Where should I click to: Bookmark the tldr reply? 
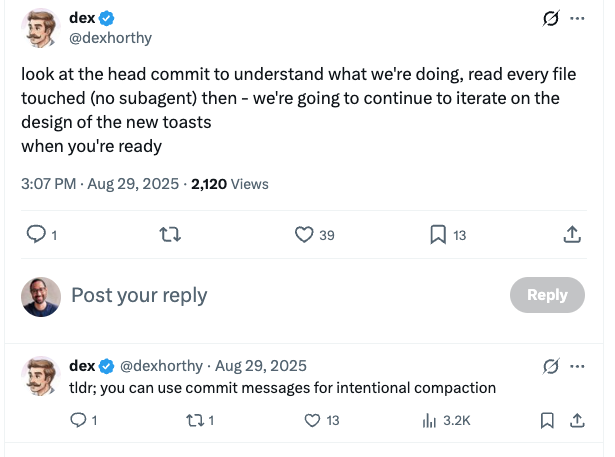pyautogui.click(x=547, y=421)
